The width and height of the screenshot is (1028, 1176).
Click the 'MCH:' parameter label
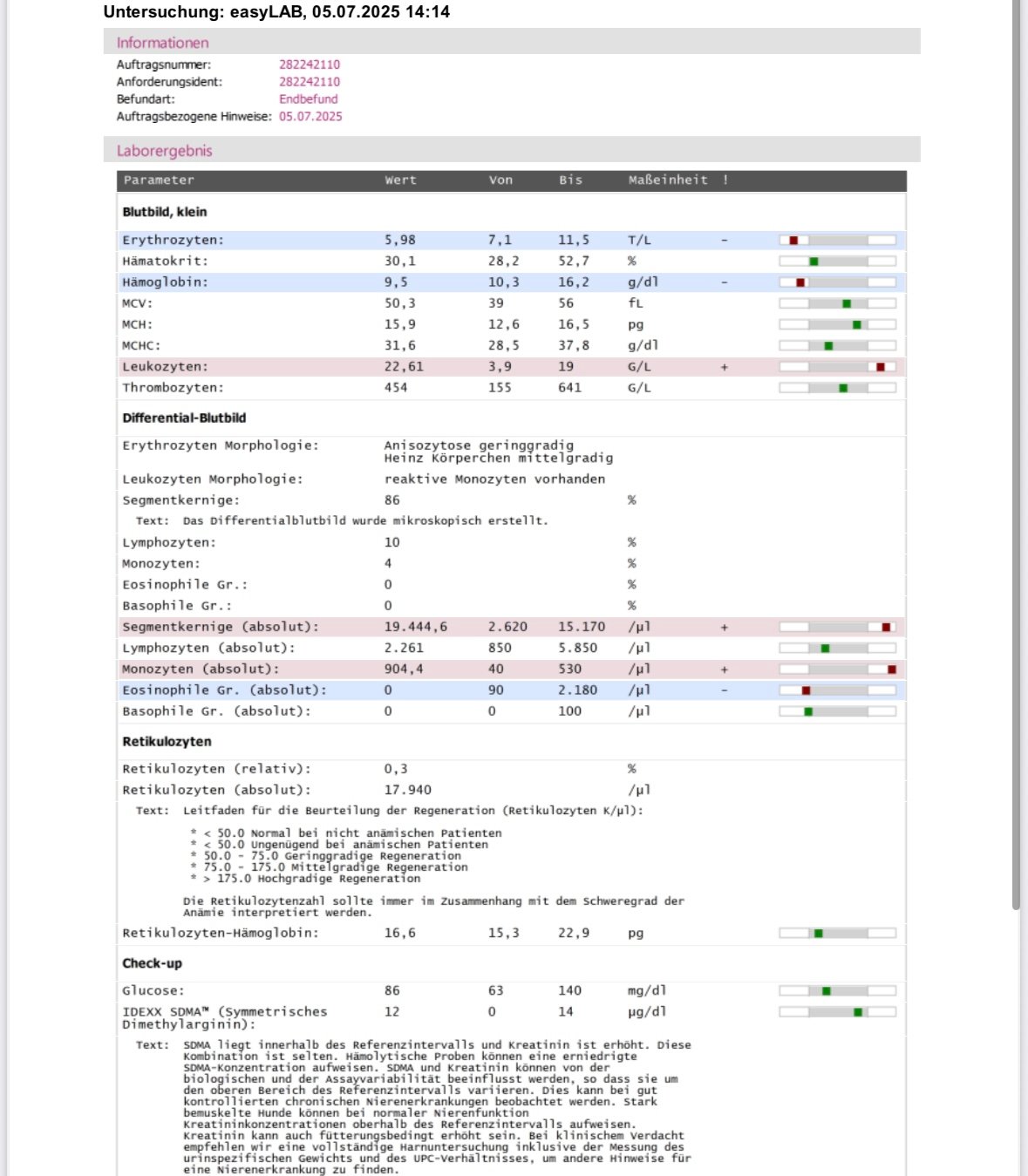point(138,324)
